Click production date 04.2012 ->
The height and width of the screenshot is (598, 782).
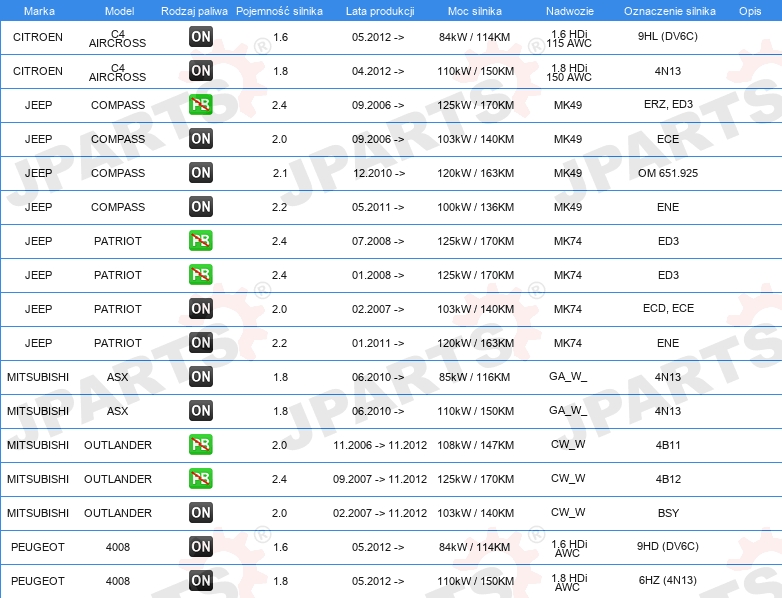[378, 71]
